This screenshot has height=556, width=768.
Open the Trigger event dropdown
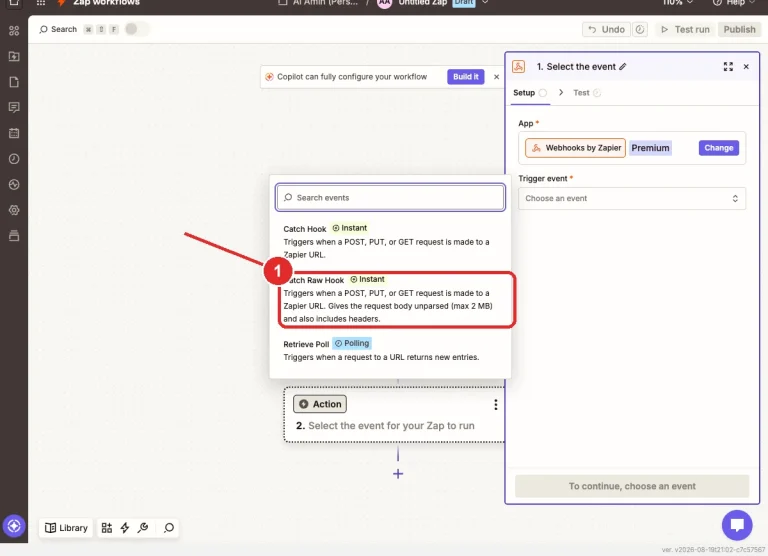(x=632, y=198)
